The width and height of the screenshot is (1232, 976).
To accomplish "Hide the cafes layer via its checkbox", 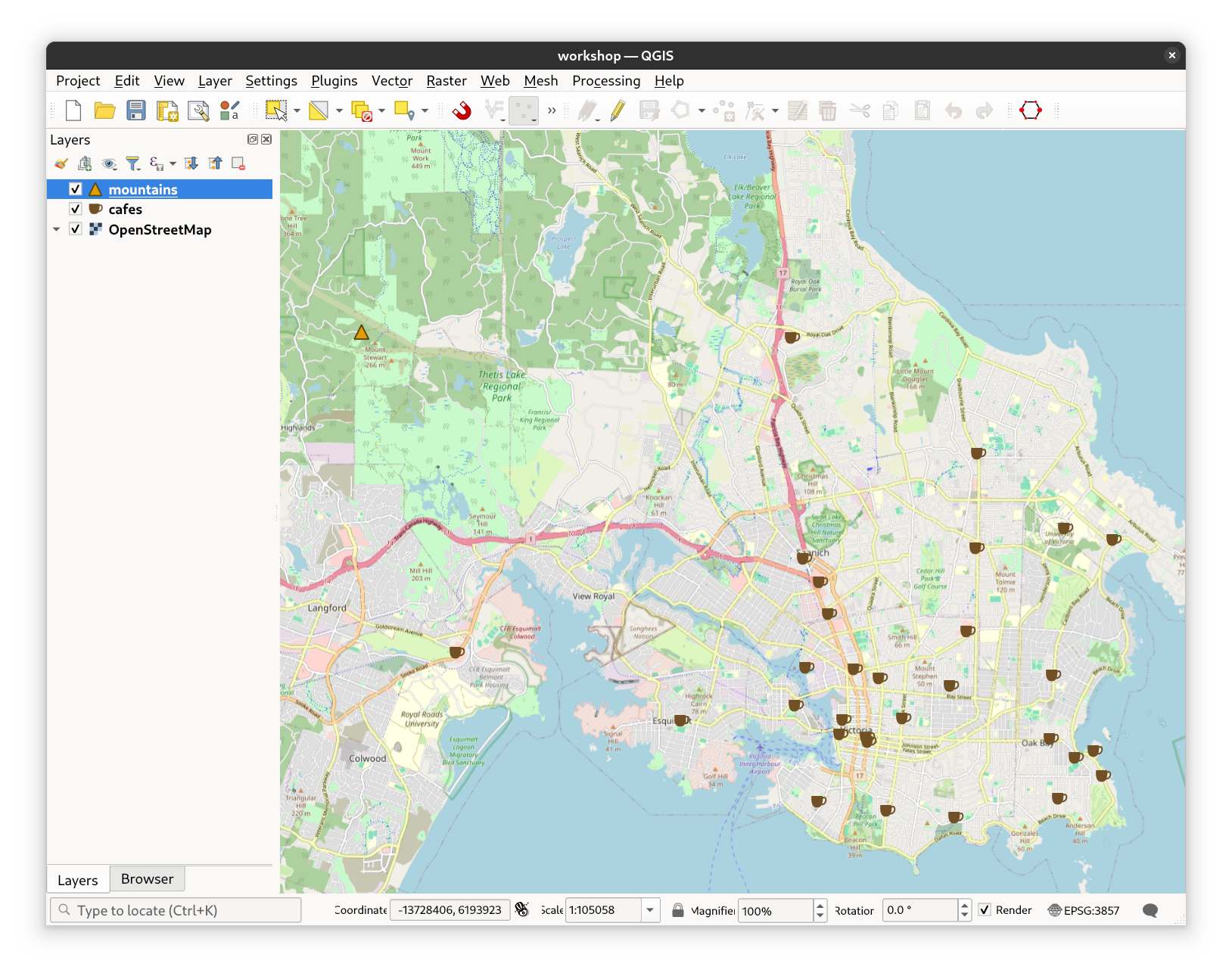I will (x=76, y=209).
